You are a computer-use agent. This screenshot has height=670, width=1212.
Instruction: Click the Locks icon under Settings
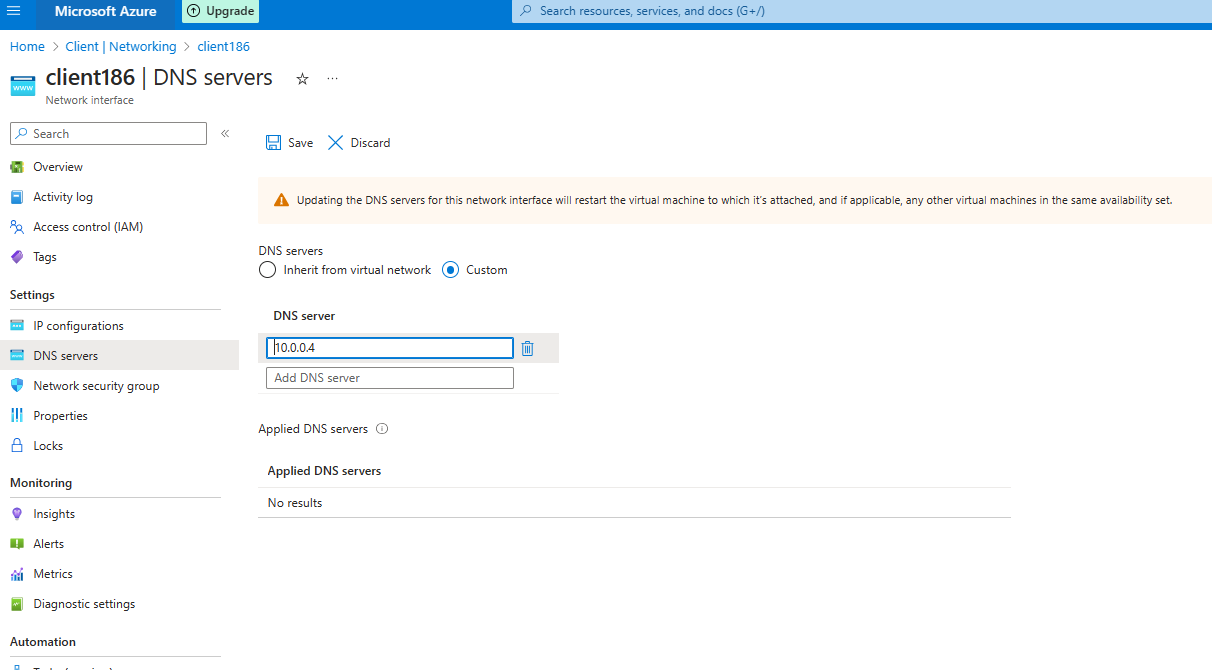17,445
